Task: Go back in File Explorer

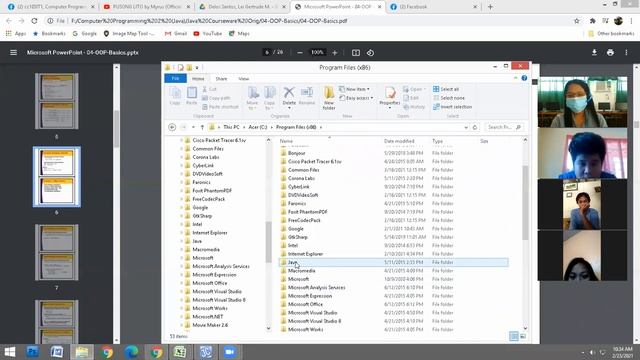Action: pyautogui.click(x=172, y=127)
